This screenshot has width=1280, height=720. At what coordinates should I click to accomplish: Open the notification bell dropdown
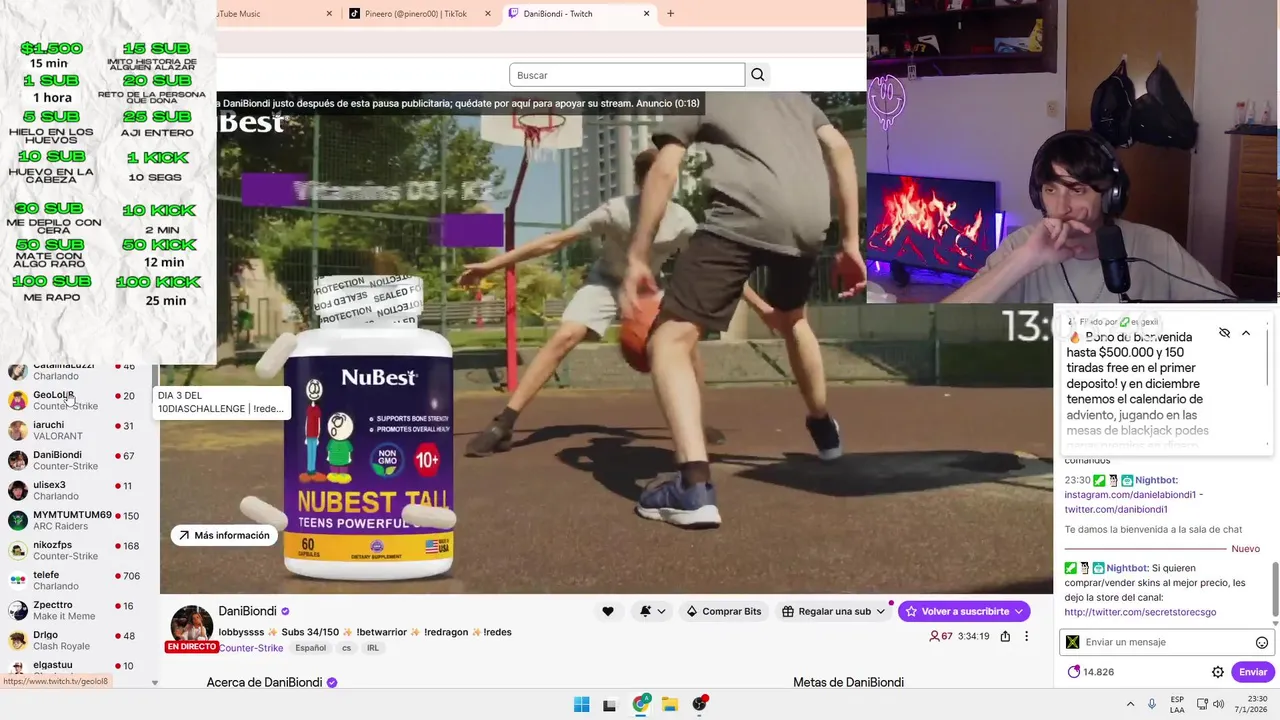point(652,611)
